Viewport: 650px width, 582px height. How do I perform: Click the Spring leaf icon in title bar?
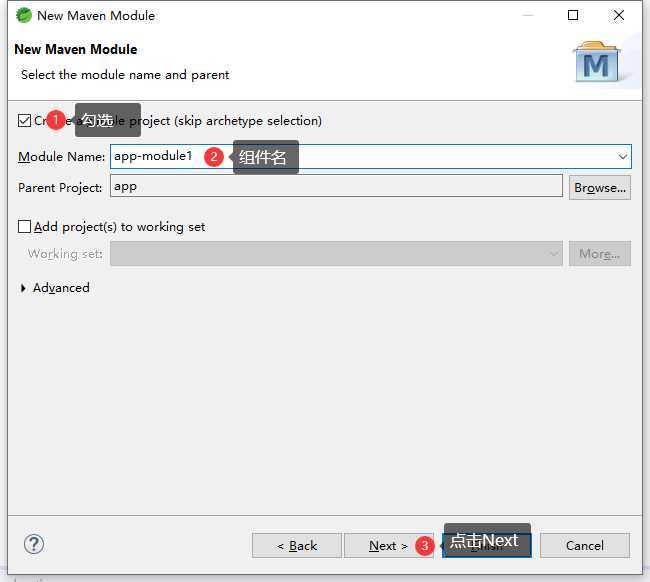(24, 15)
